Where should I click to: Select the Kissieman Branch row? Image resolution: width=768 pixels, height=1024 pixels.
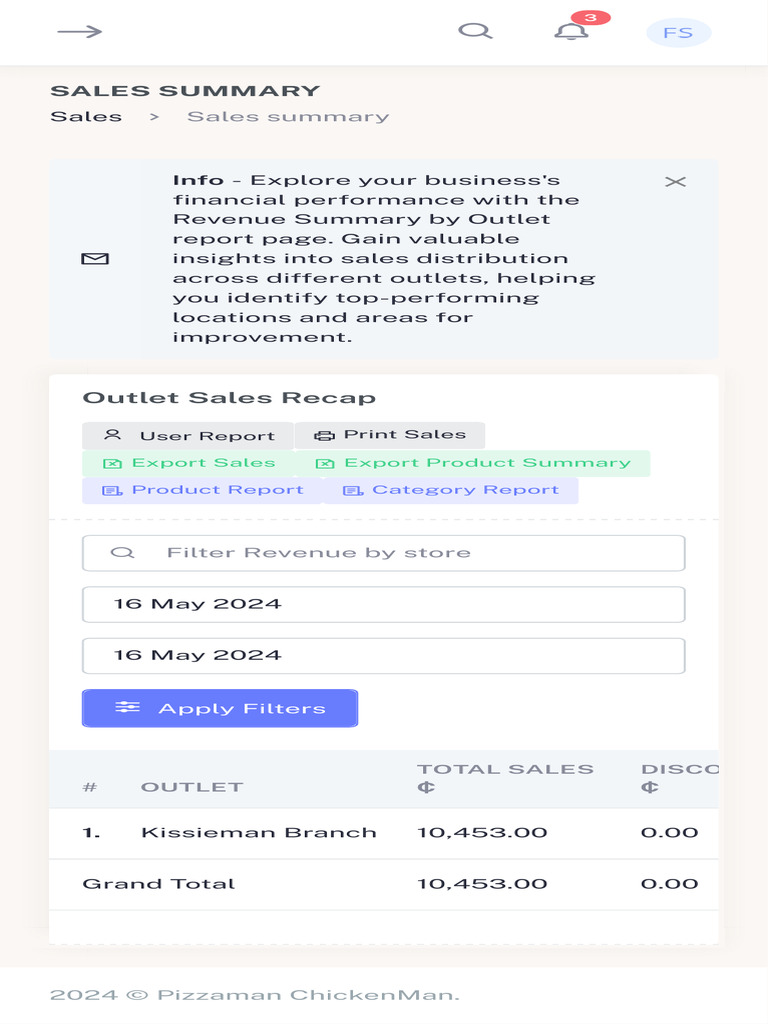pyautogui.click(x=383, y=833)
